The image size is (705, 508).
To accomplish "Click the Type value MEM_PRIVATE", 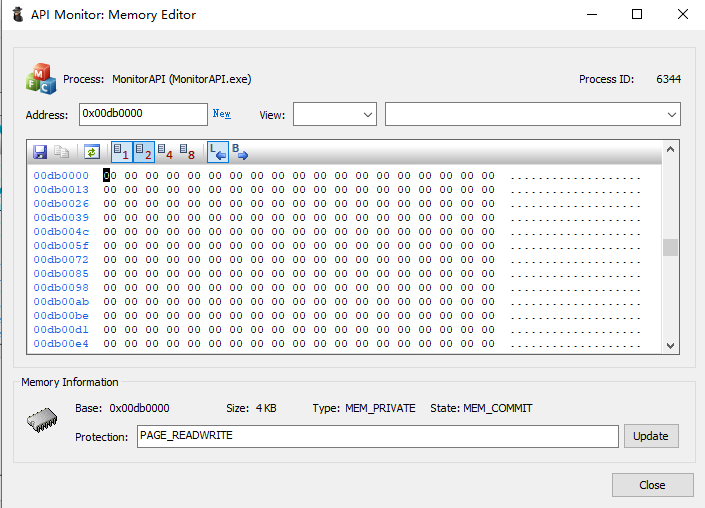I will point(380,408).
